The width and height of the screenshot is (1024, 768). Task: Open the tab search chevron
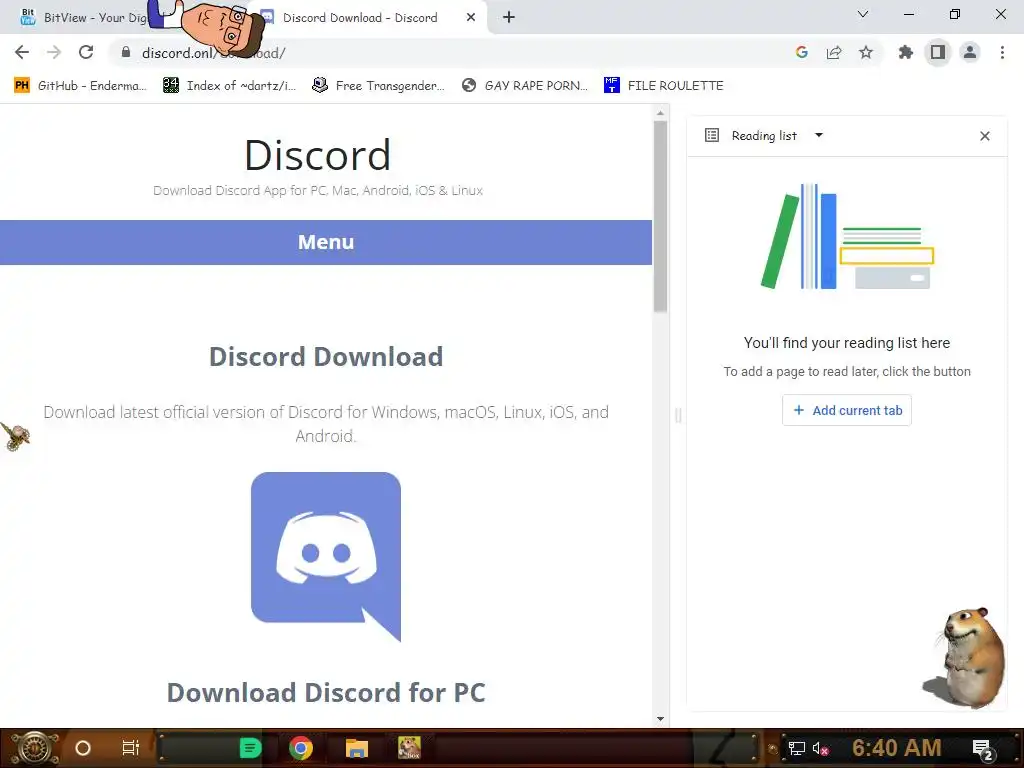[863, 14]
